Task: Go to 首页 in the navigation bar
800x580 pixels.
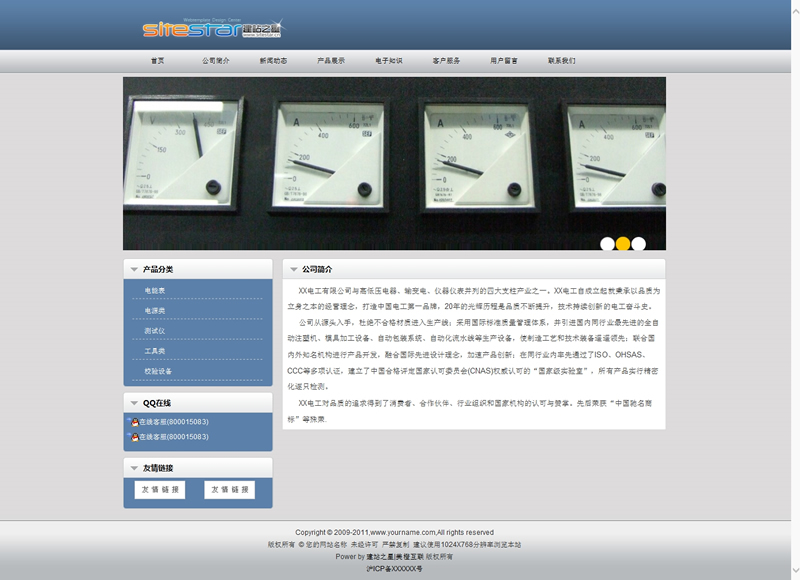Action: click(157, 61)
